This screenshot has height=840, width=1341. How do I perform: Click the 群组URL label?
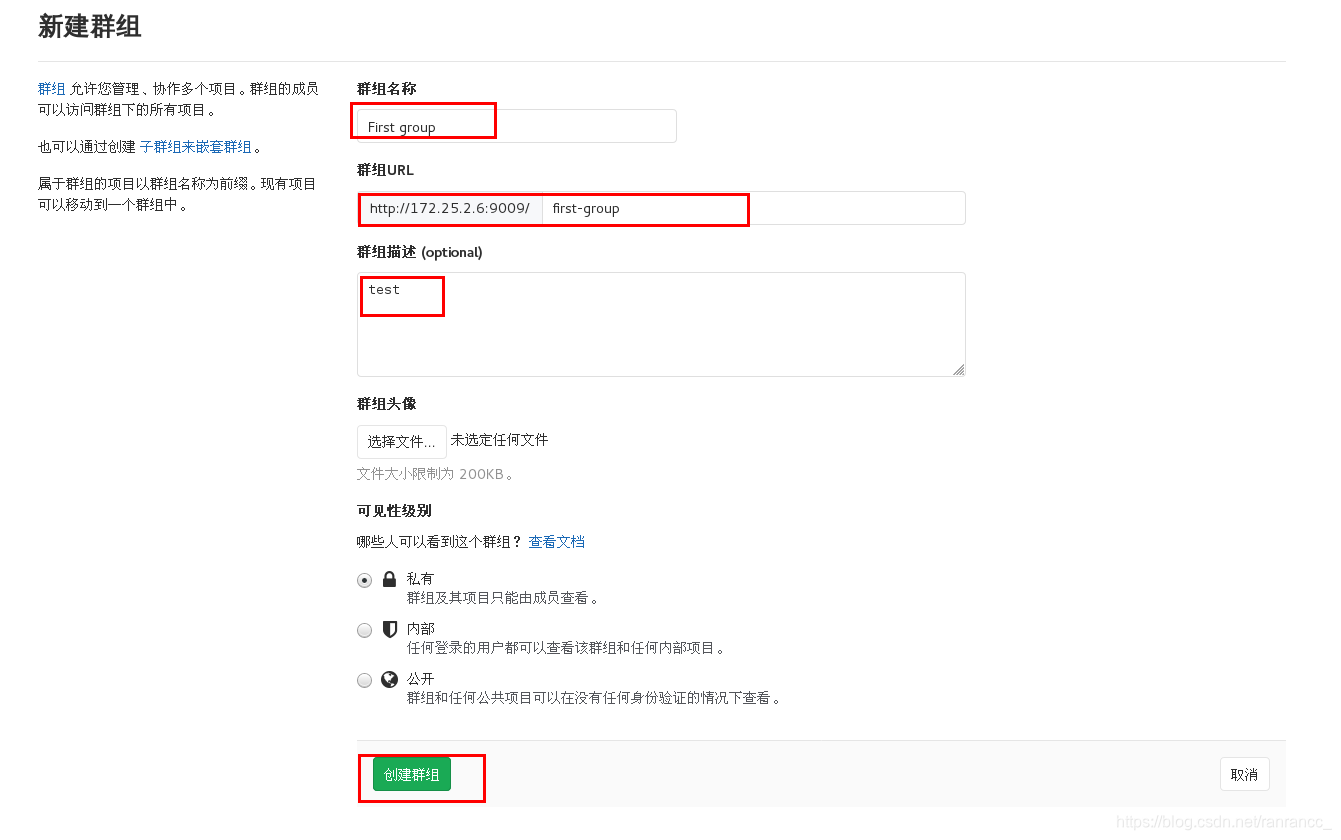click(x=385, y=170)
